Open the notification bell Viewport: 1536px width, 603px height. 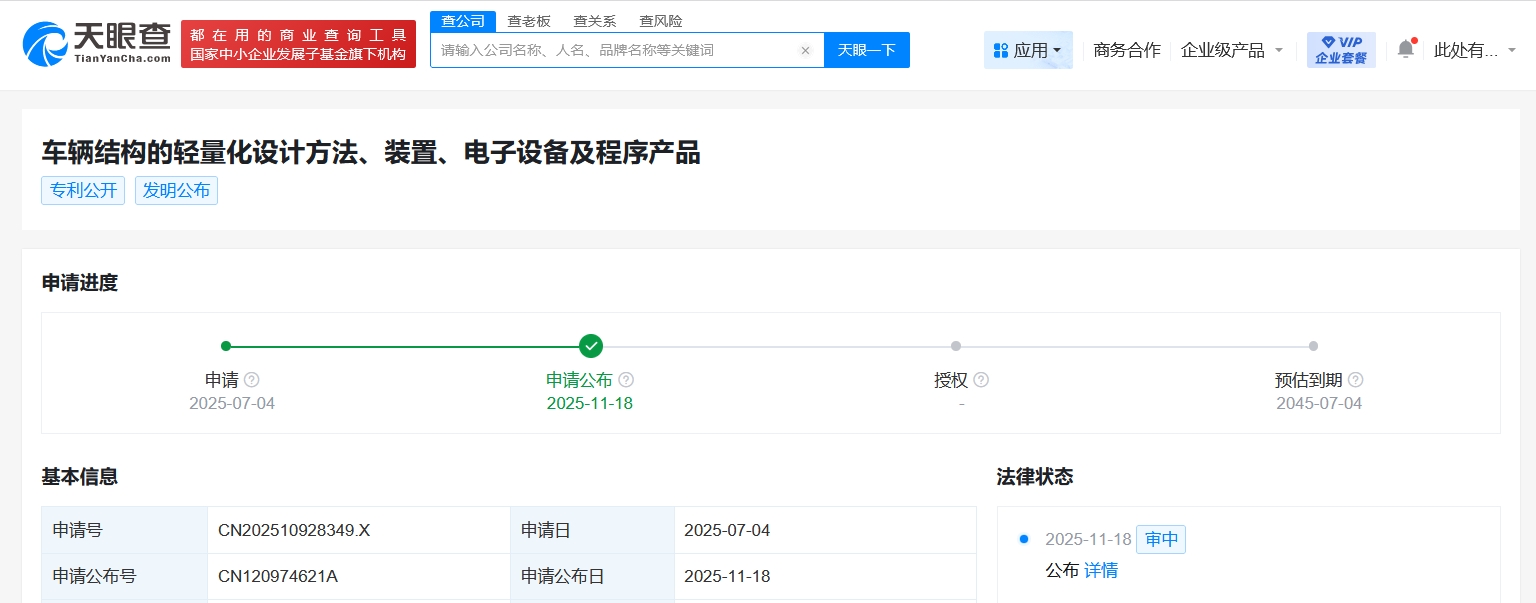click(x=1406, y=49)
